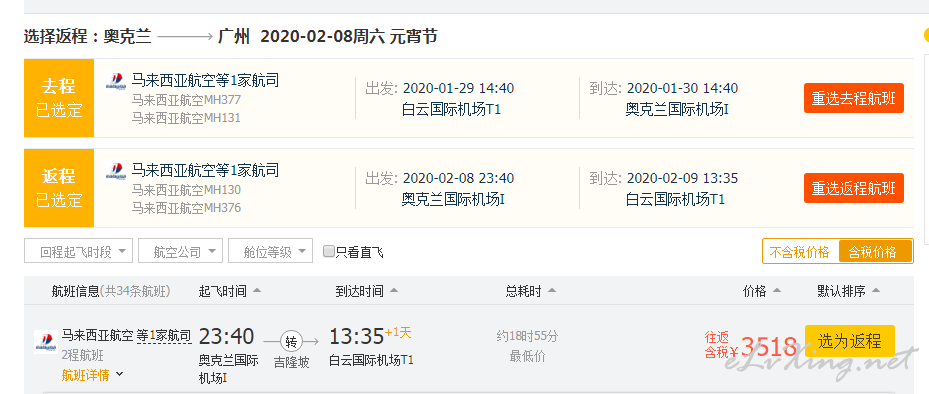Sort by 总耗时 arrow icon

pyautogui.click(x=552, y=291)
